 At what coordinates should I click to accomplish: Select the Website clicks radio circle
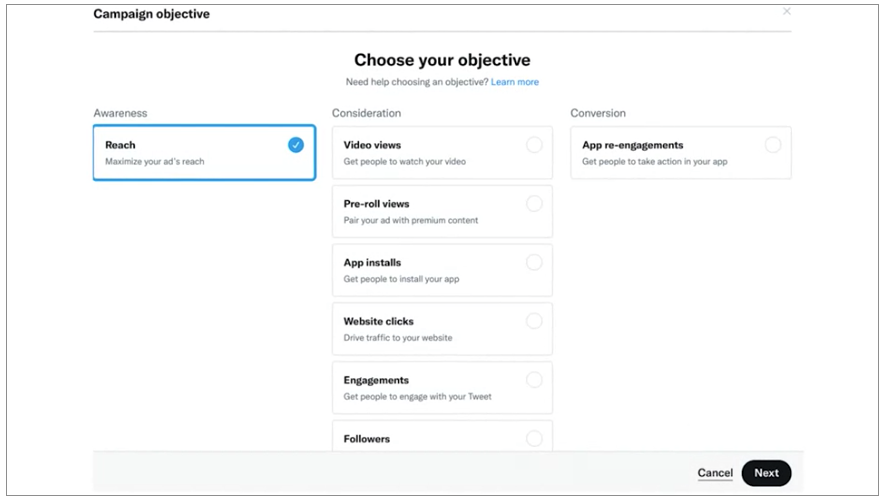coord(534,321)
